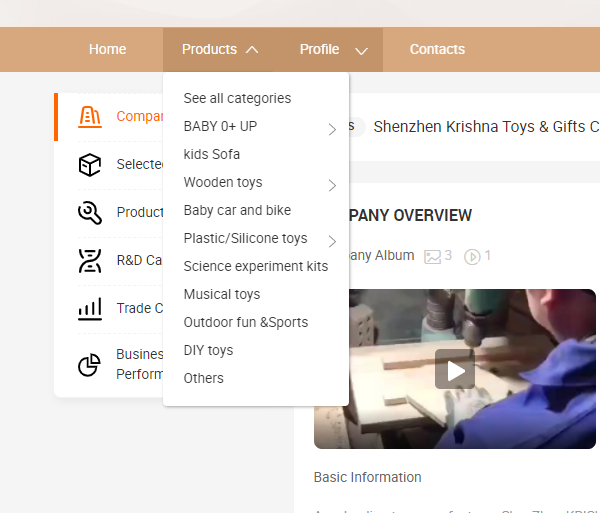The height and width of the screenshot is (513, 600).
Task: Click the Business Performance pie chart icon
Action: click(x=90, y=365)
